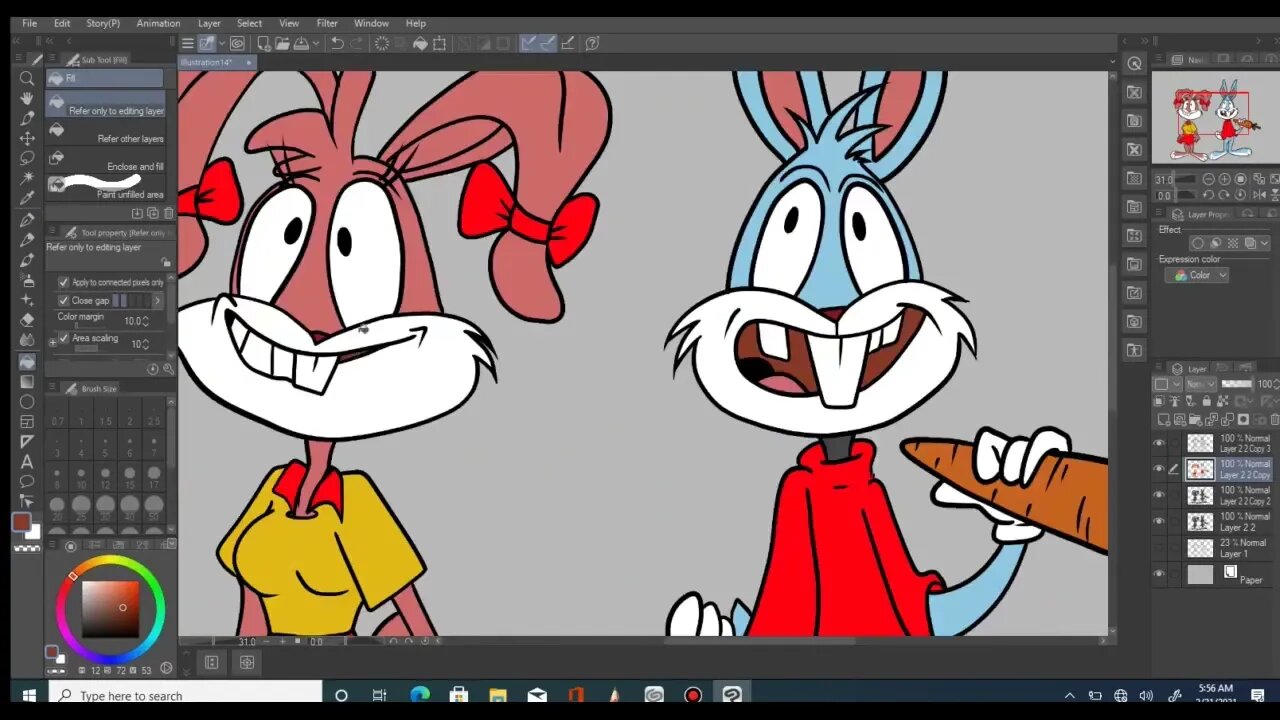1280x720 pixels.
Task: Click the Navigator preview thumbnail
Action: point(1214,118)
